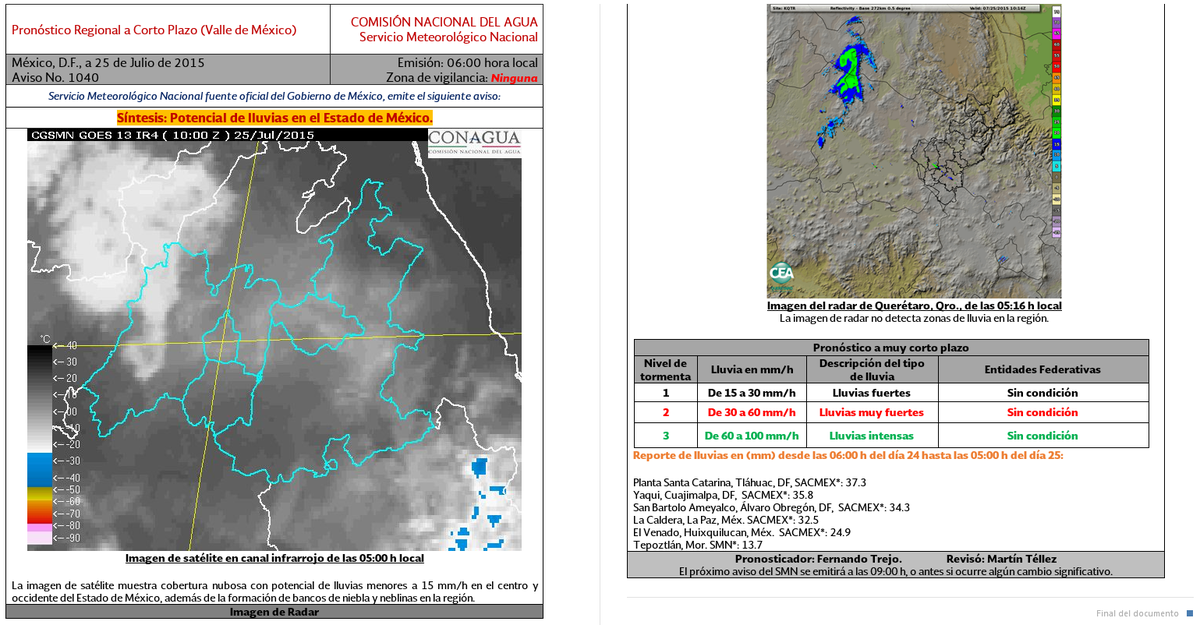This screenshot has height=625, width=1200.
Task: Select 'Imagen de Radar' section heading
Action: (274, 612)
